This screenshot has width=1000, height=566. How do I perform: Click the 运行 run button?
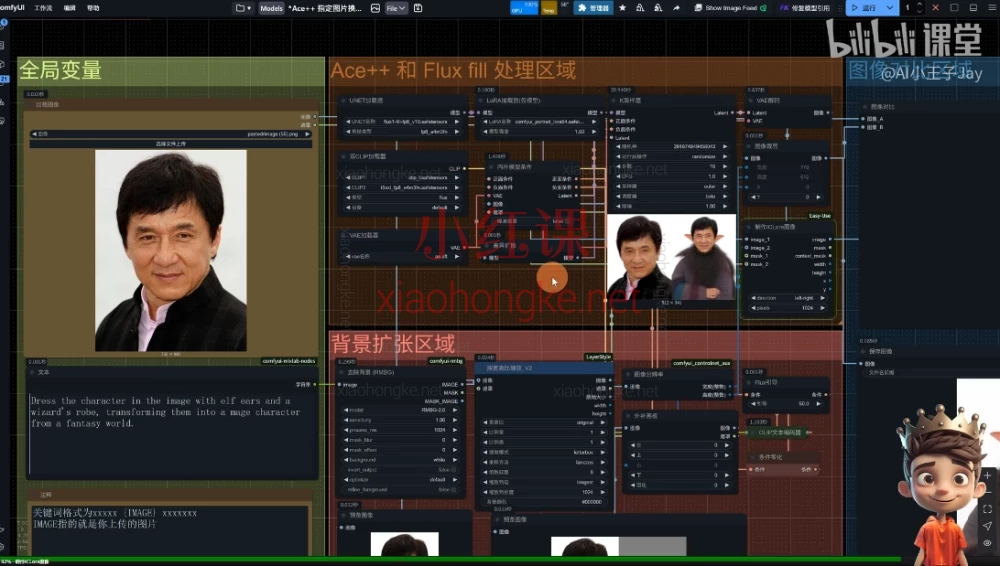click(x=864, y=7)
